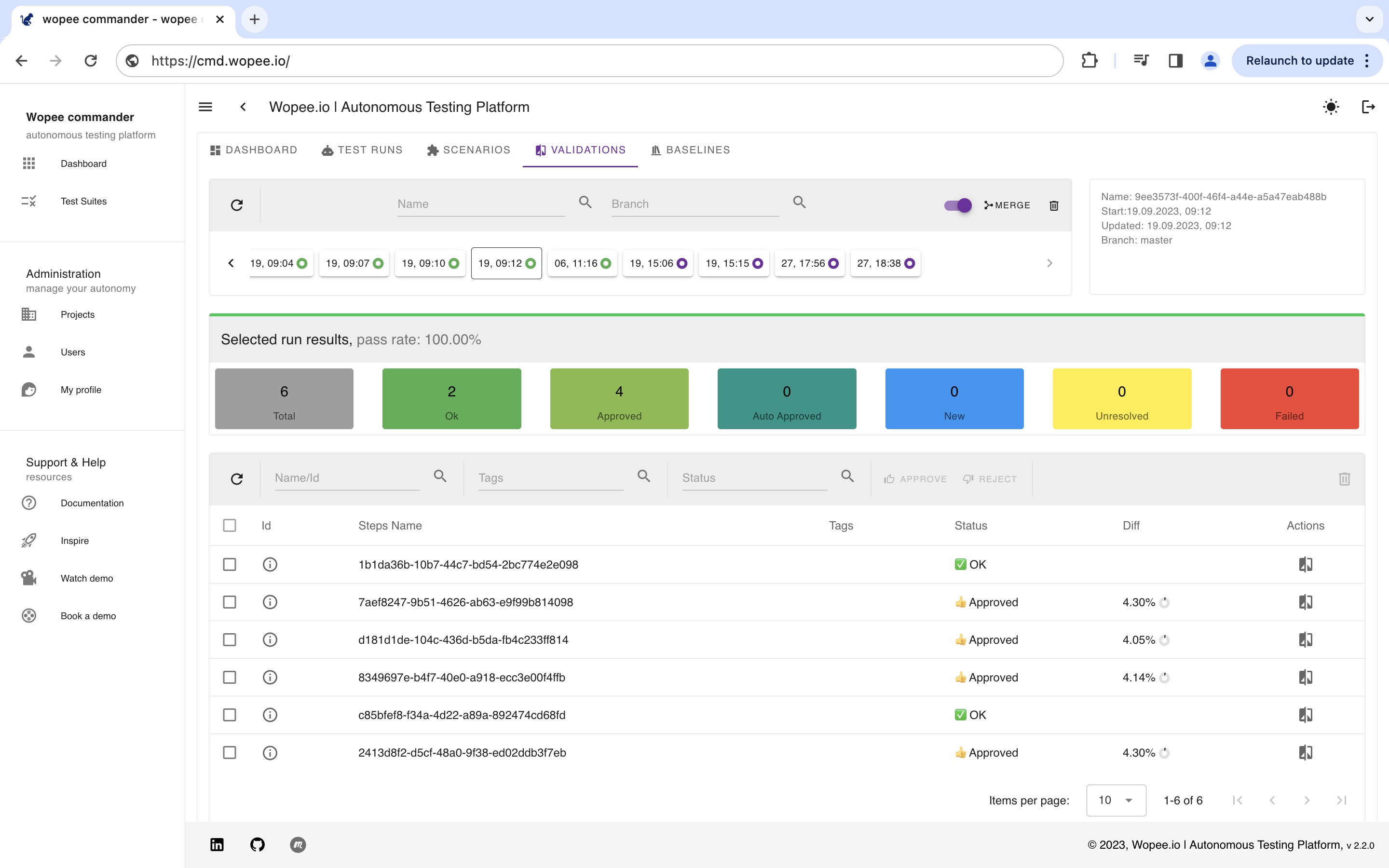The image size is (1389, 868).
Task: Switch to the Test Runs tab
Action: coord(362,150)
